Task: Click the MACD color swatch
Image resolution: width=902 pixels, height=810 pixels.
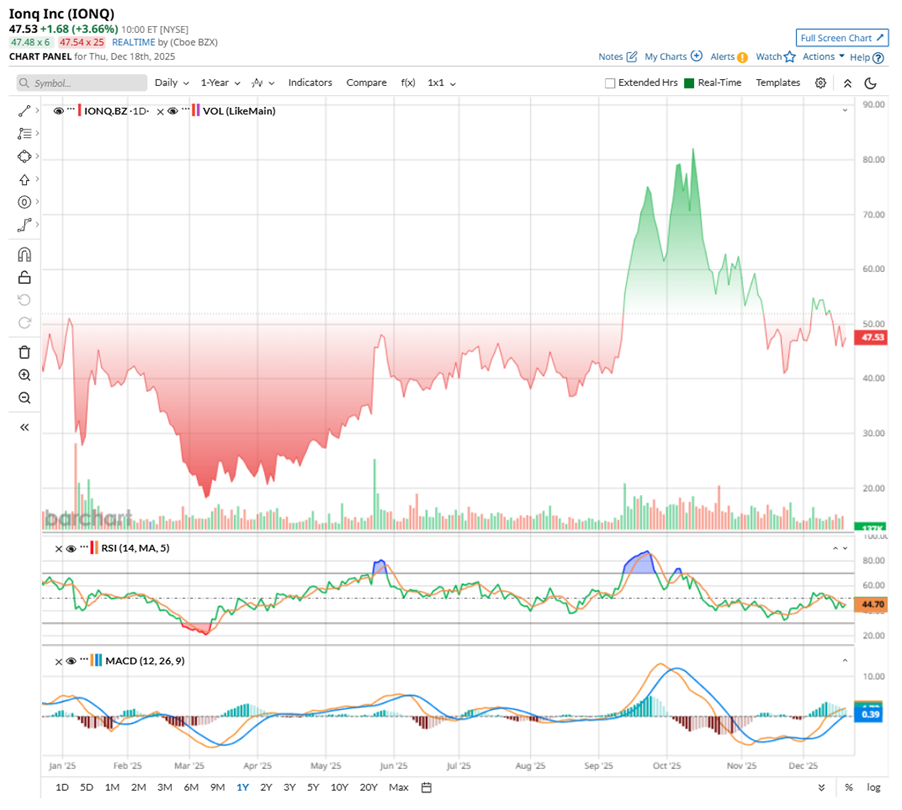Action: tap(97, 660)
